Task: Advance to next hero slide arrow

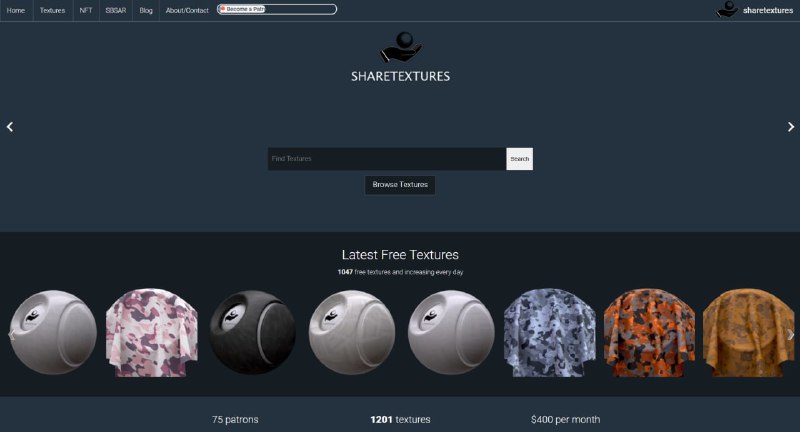Action: [x=790, y=126]
